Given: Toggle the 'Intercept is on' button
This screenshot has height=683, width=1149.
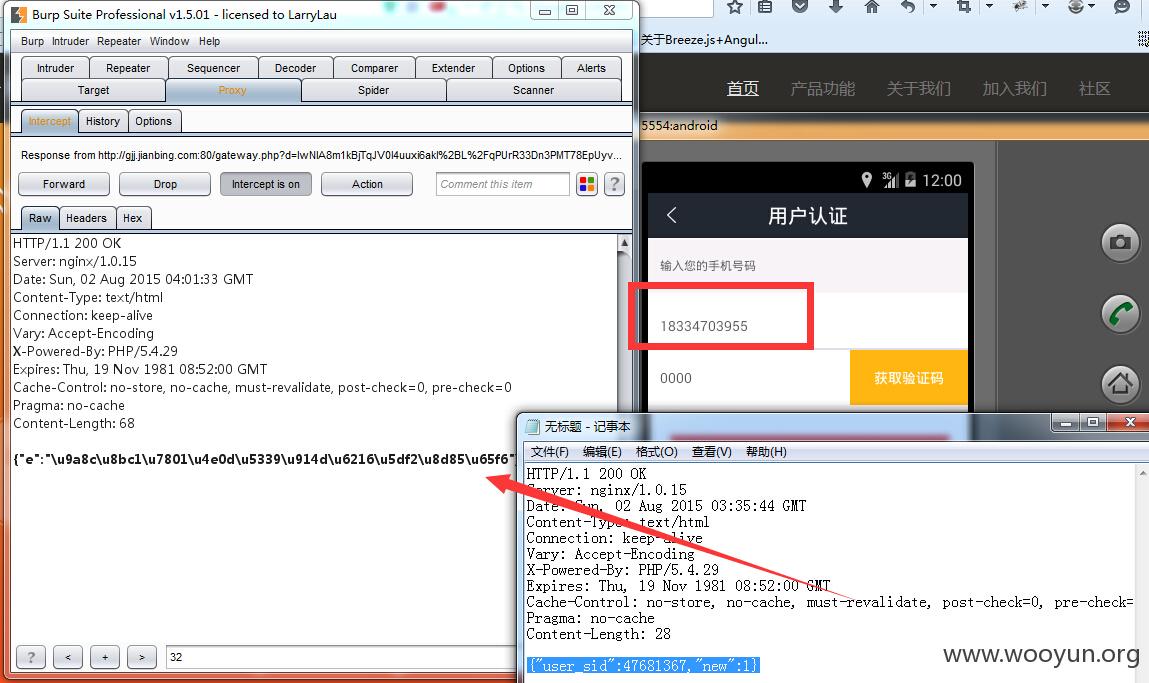Looking at the screenshot, I should coord(265,184).
